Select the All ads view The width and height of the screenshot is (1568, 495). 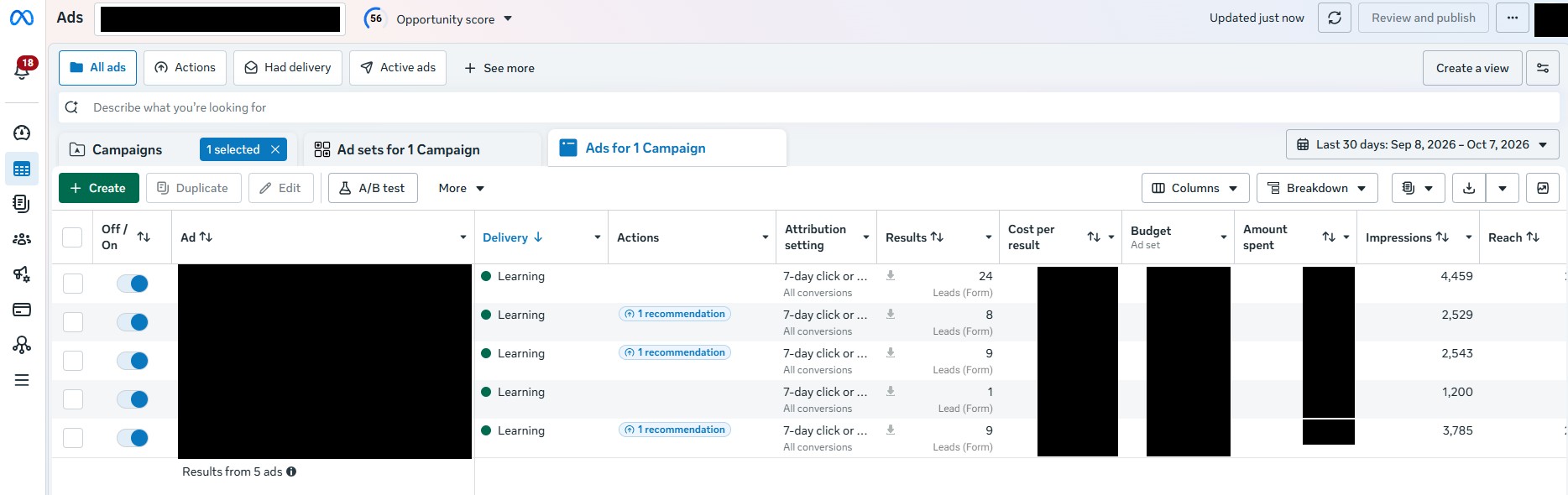(x=97, y=68)
